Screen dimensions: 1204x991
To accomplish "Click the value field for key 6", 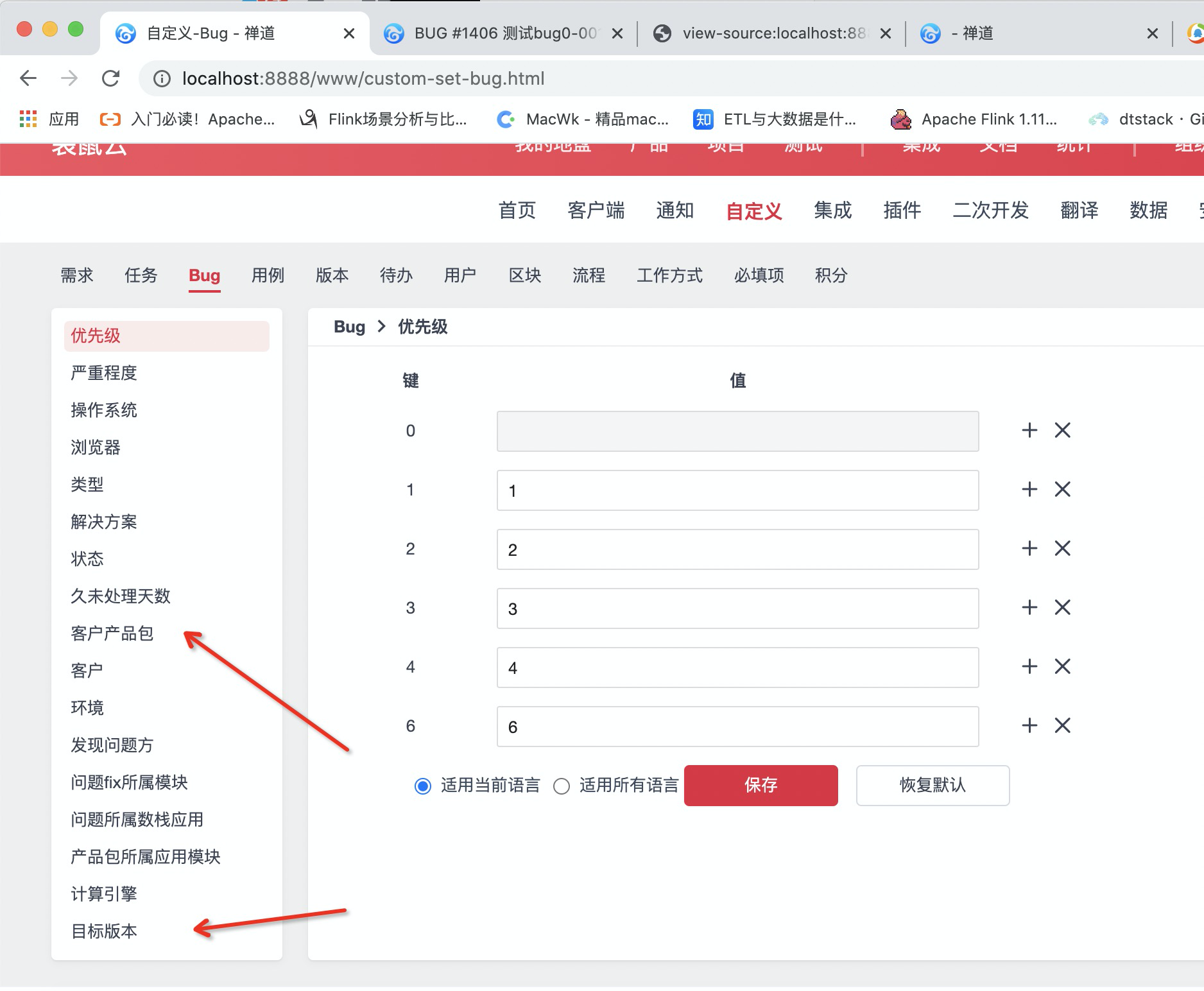I will click(738, 727).
